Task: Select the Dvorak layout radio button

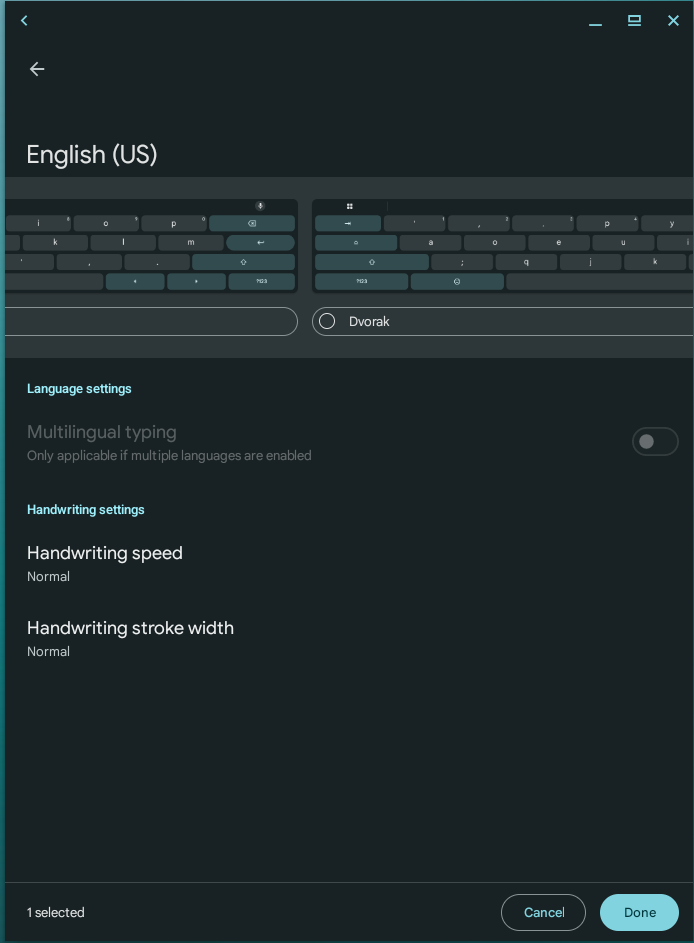Action: pyautogui.click(x=327, y=321)
